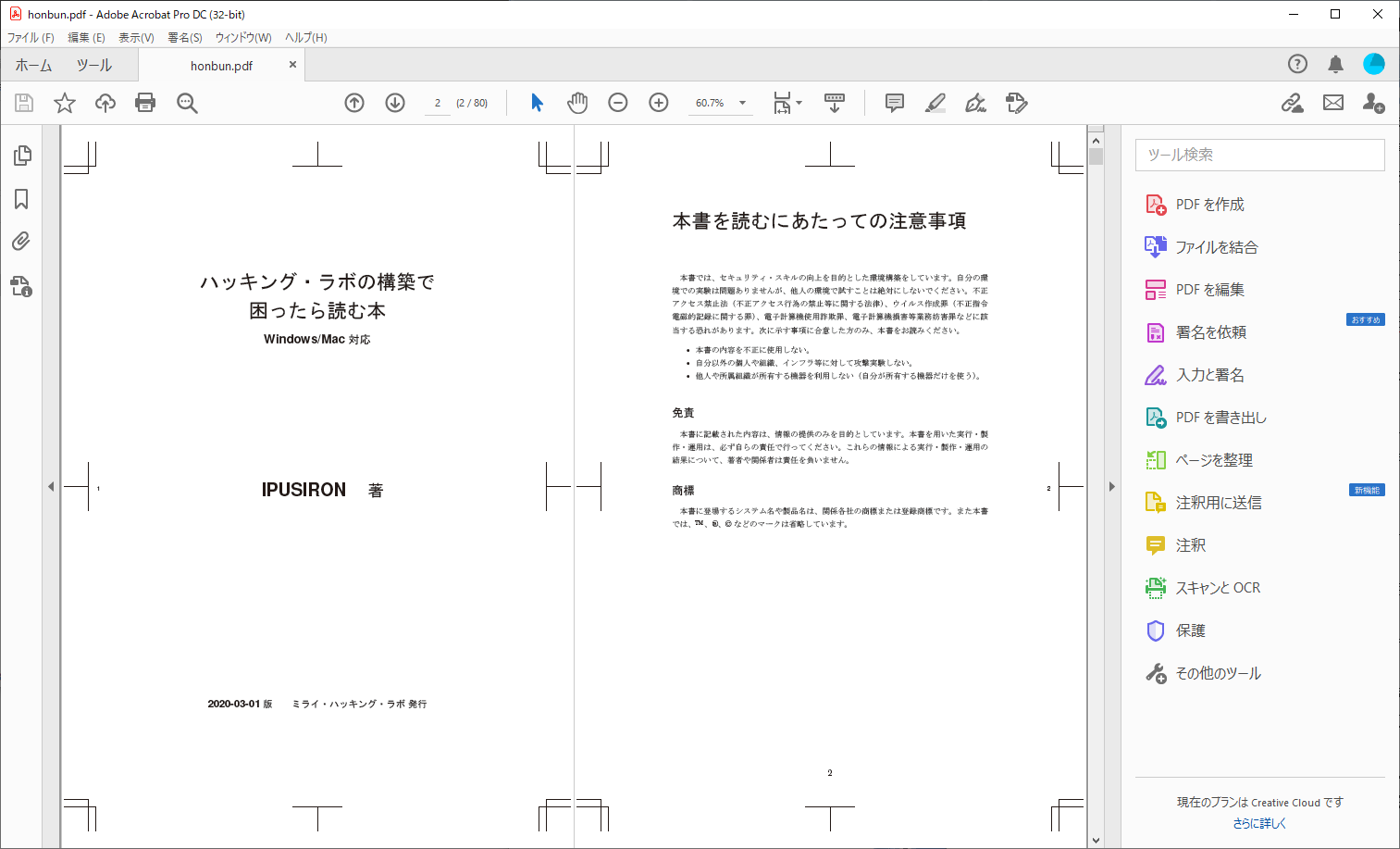The width and height of the screenshot is (1400, 849).
Task: Collapse the right tools pane arrow
Action: (x=1111, y=486)
